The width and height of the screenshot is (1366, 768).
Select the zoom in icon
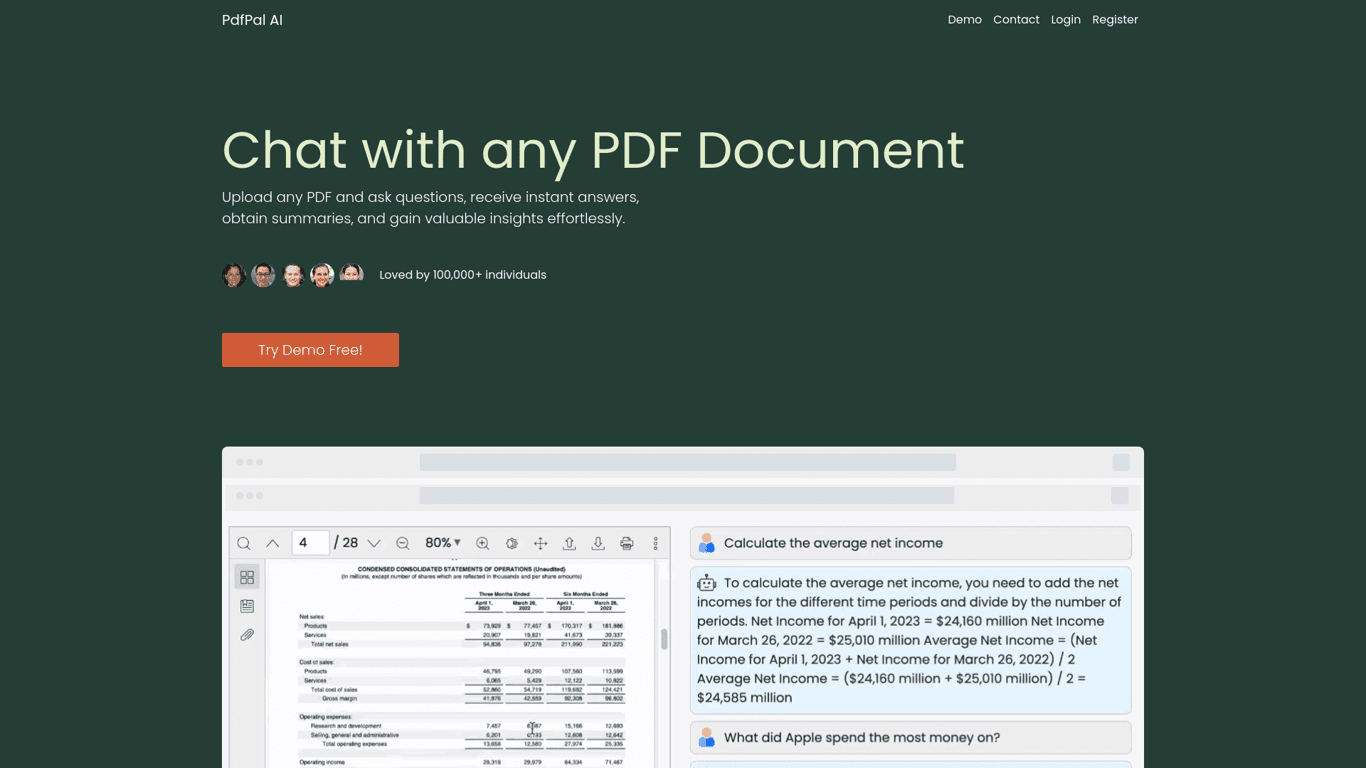tap(482, 543)
